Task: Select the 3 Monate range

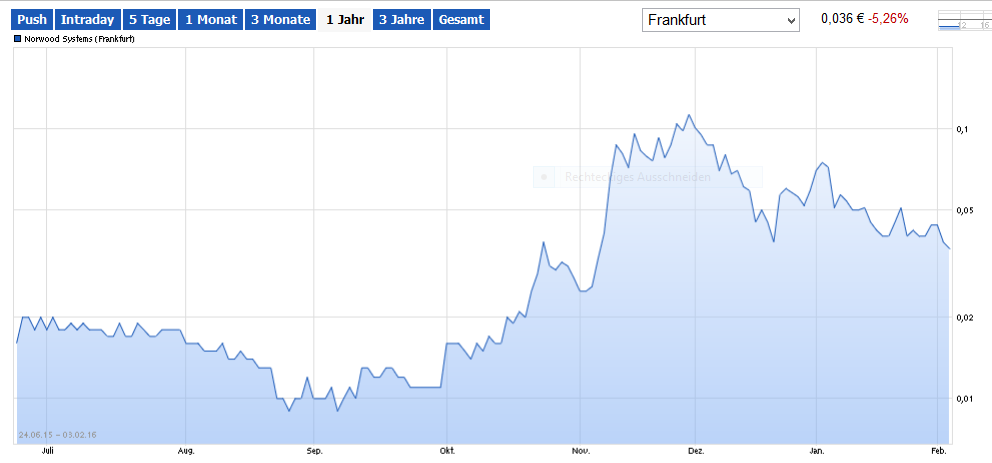Action: pyautogui.click(x=280, y=20)
